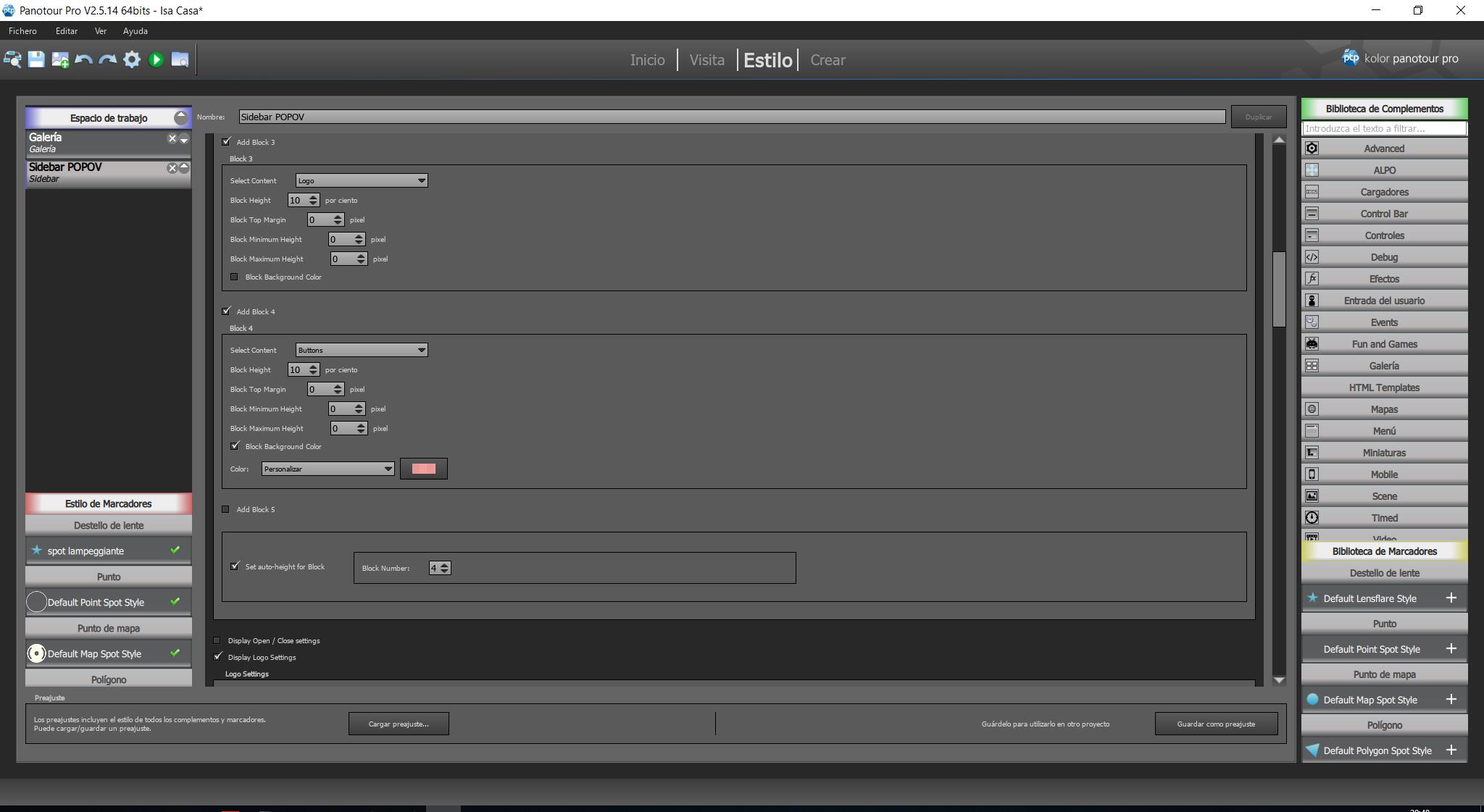Click the Cargar preajuste button
The height and width of the screenshot is (812, 1484).
tap(399, 724)
